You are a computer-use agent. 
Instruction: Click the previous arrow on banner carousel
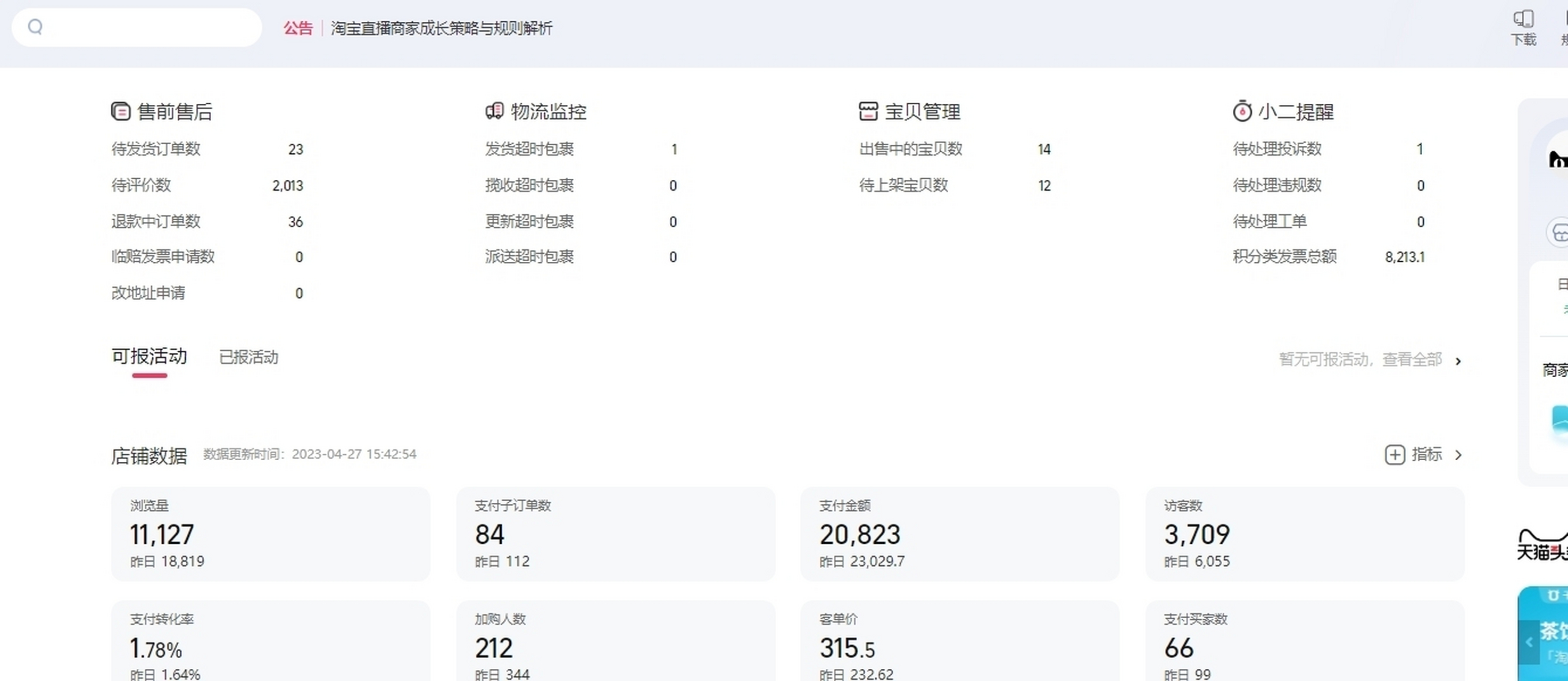pos(1529,642)
